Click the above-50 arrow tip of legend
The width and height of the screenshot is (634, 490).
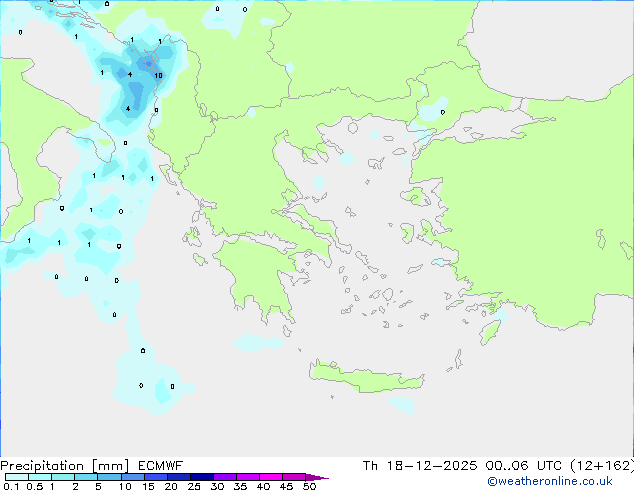(x=317, y=477)
